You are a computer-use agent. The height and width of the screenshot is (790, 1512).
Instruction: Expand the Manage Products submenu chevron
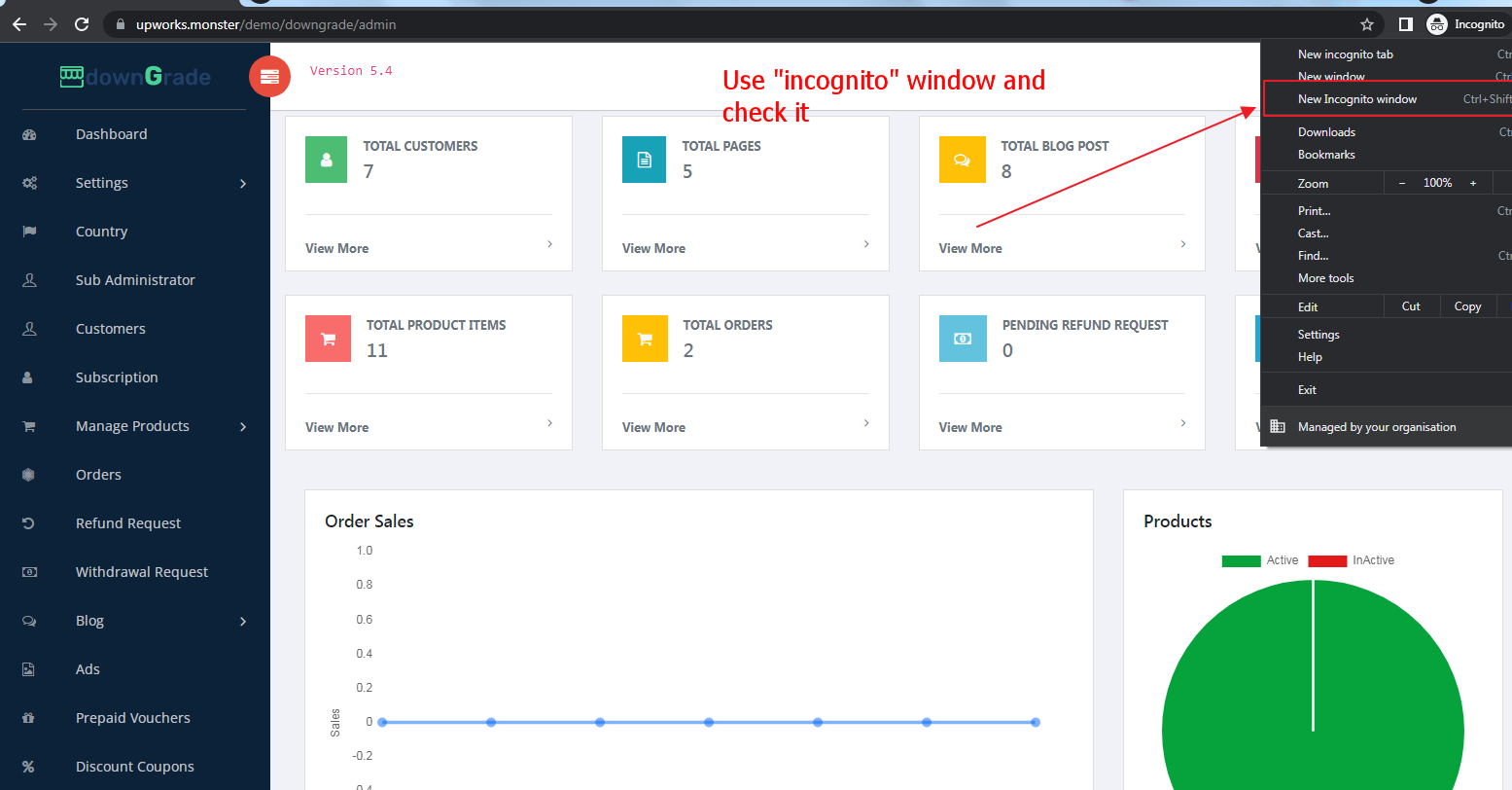[243, 426]
